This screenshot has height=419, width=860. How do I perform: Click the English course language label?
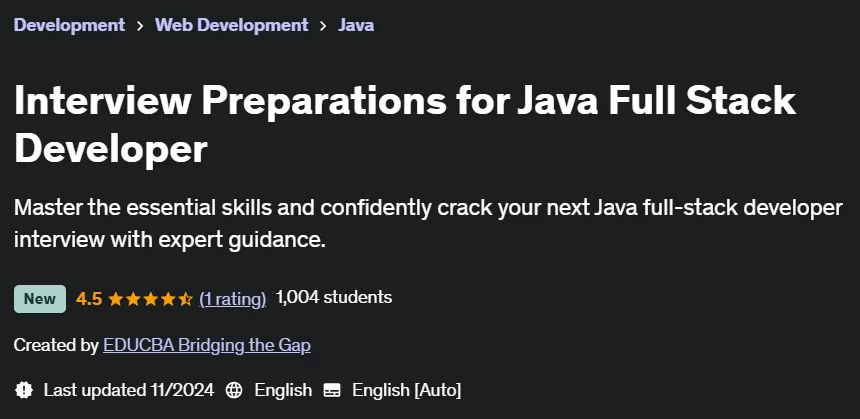(283, 390)
